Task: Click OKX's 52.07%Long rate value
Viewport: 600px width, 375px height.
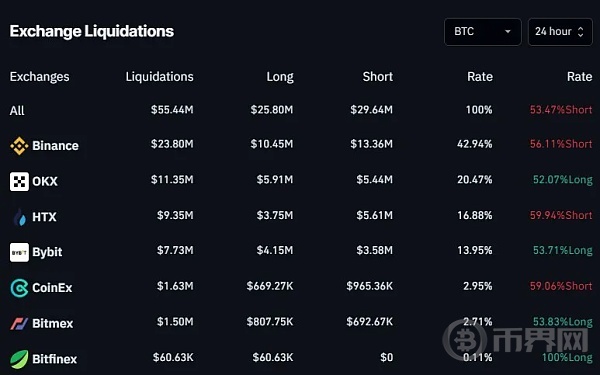Action: click(562, 179)
